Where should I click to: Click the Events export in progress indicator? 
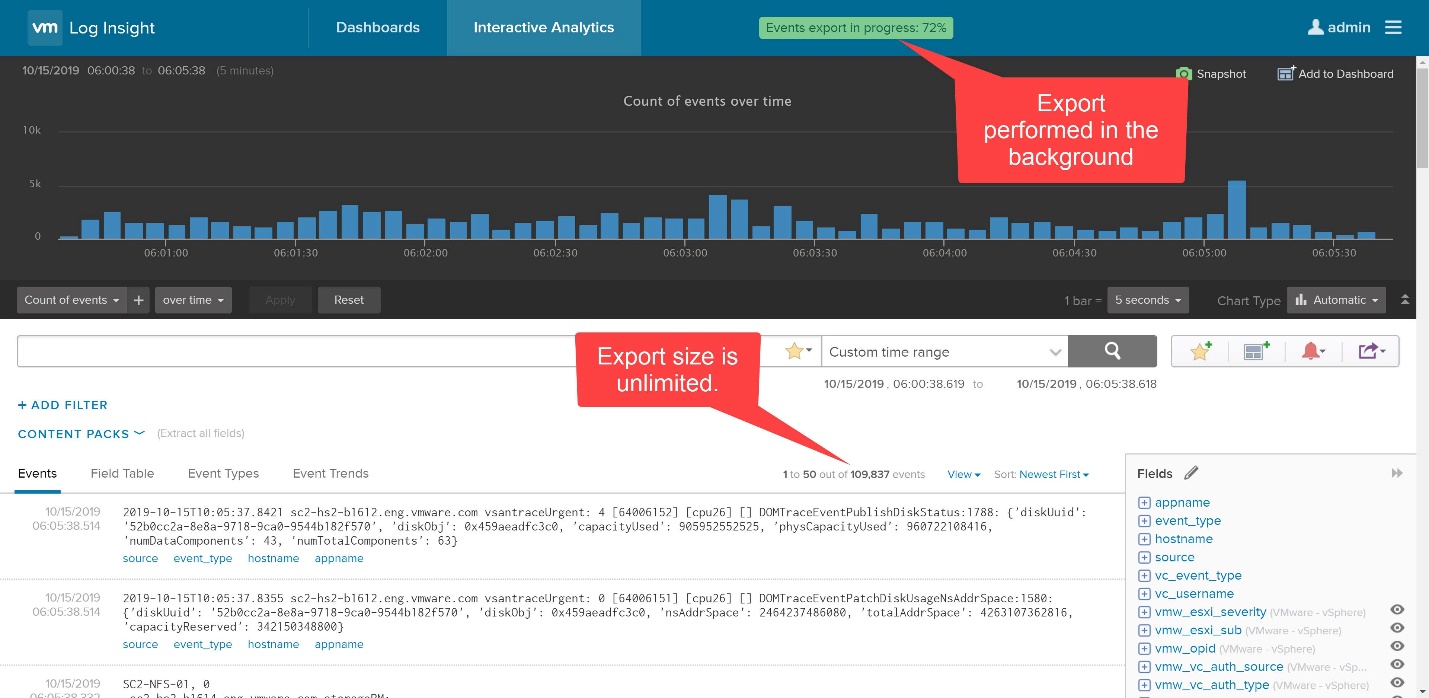856,28
